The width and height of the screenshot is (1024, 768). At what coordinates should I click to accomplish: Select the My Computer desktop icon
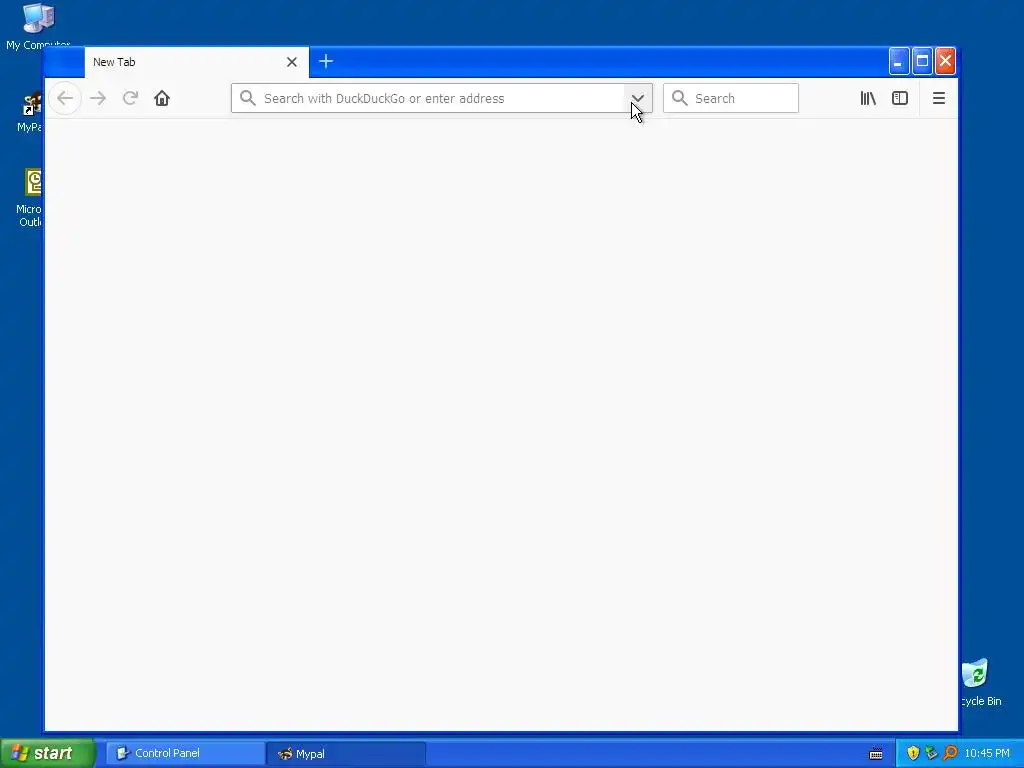tap(38, 26)
